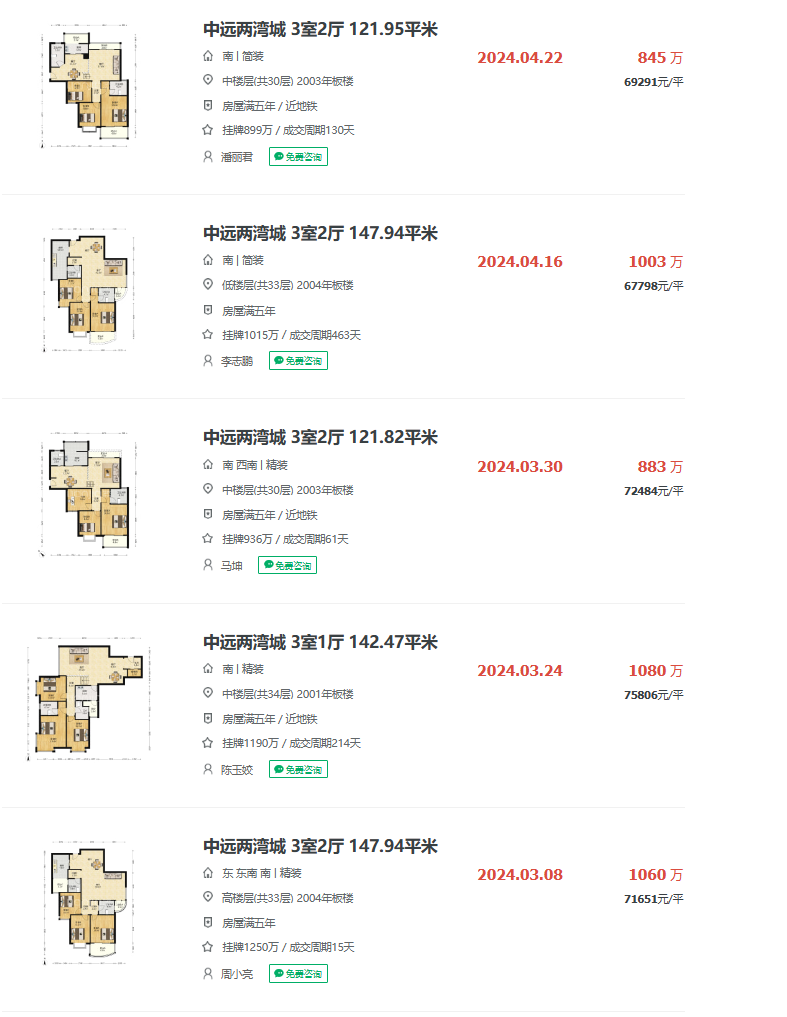The height and width of the screenshot is (1017, 787).
Task: Click the star icon beside 挂牌1190万
Action: 208,743
